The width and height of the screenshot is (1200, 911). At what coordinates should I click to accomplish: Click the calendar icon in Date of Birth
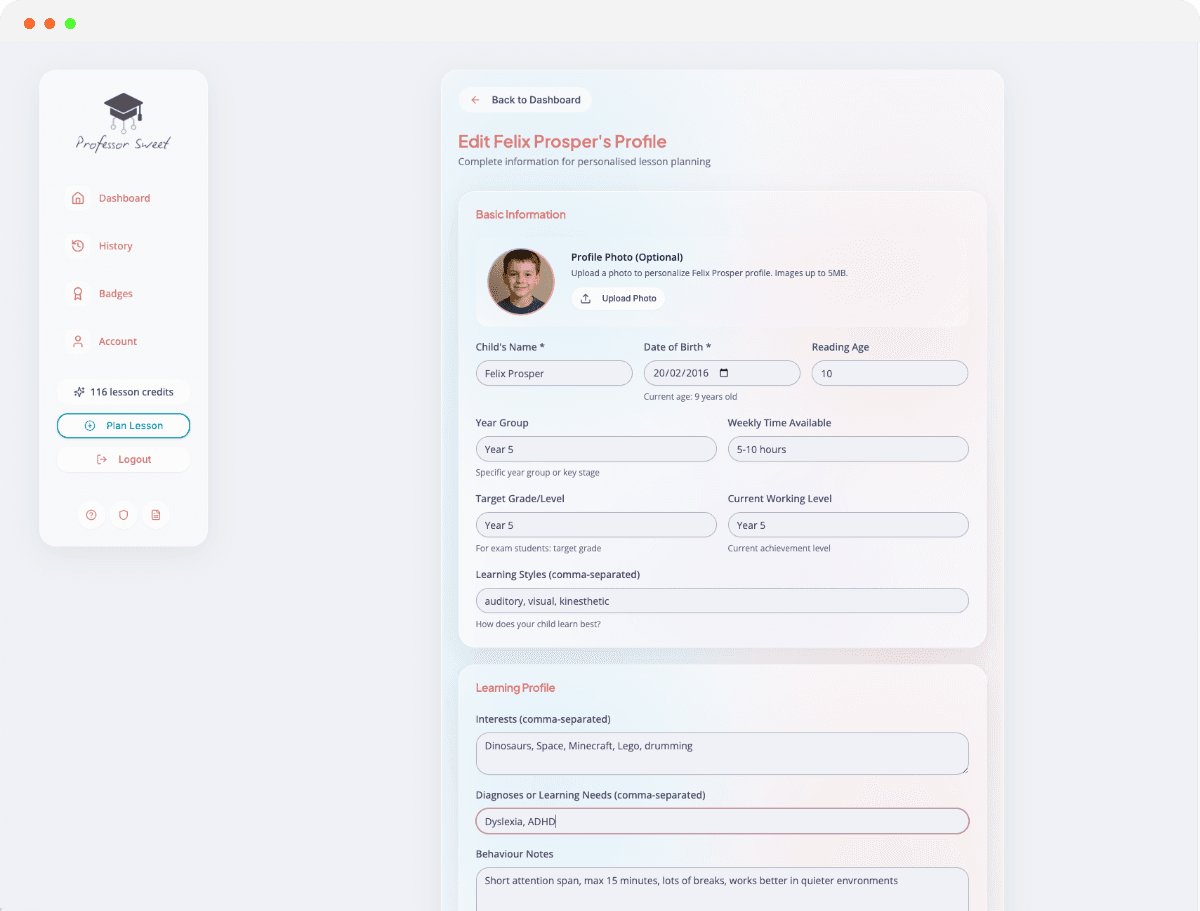click(x=724, y=373)
